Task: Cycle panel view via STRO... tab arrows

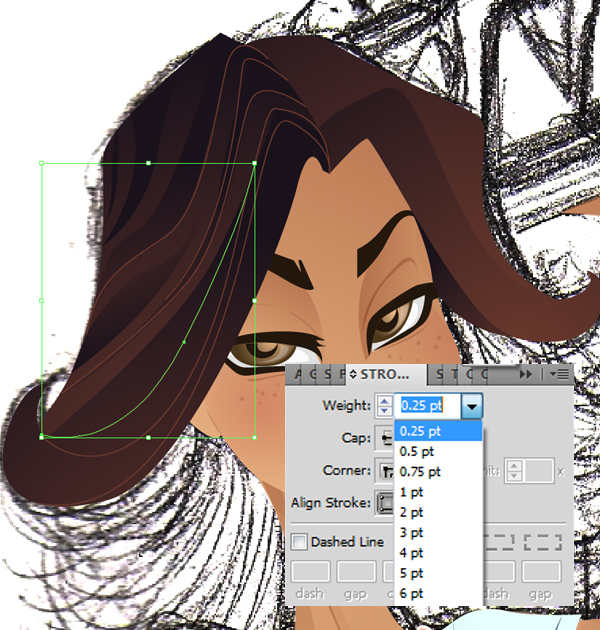Action: (x=353, y=374)
